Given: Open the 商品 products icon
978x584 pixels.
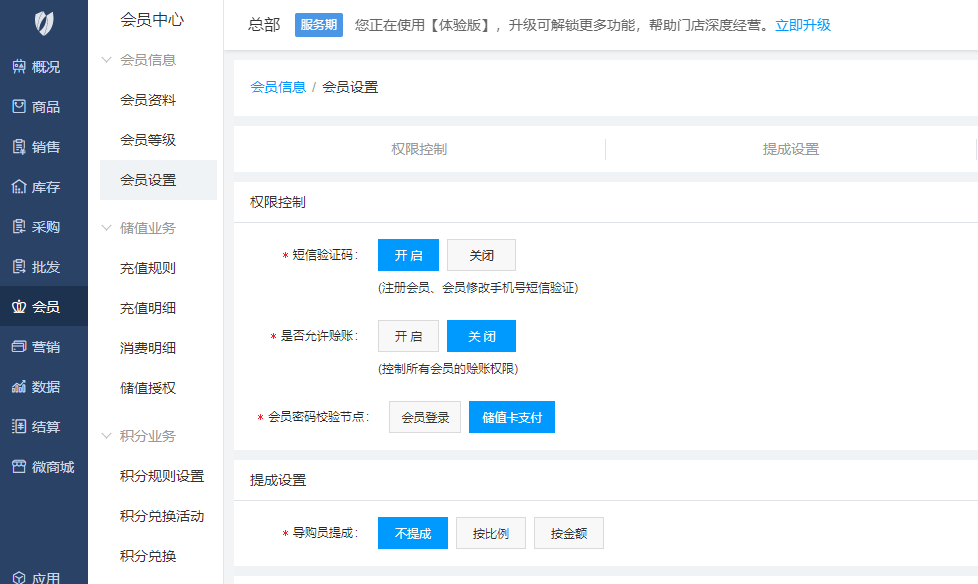Looking at the screenshot, I should [x=19, y=107].
